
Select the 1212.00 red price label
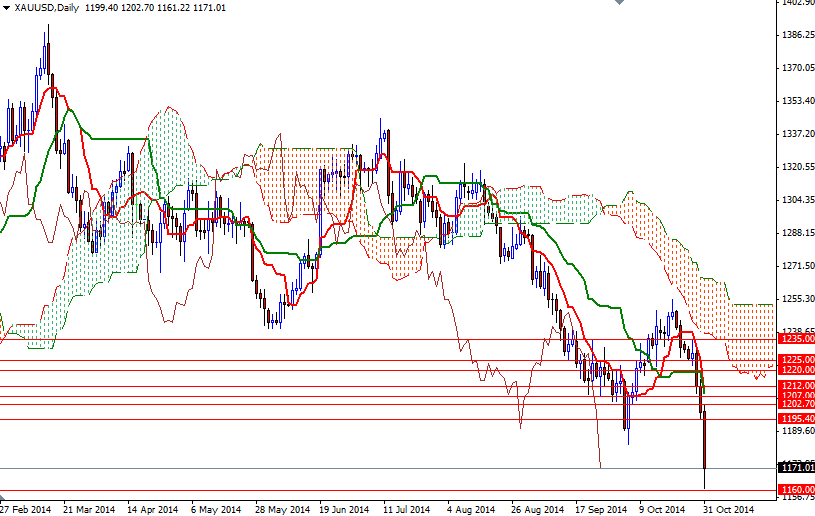point(796,386)
